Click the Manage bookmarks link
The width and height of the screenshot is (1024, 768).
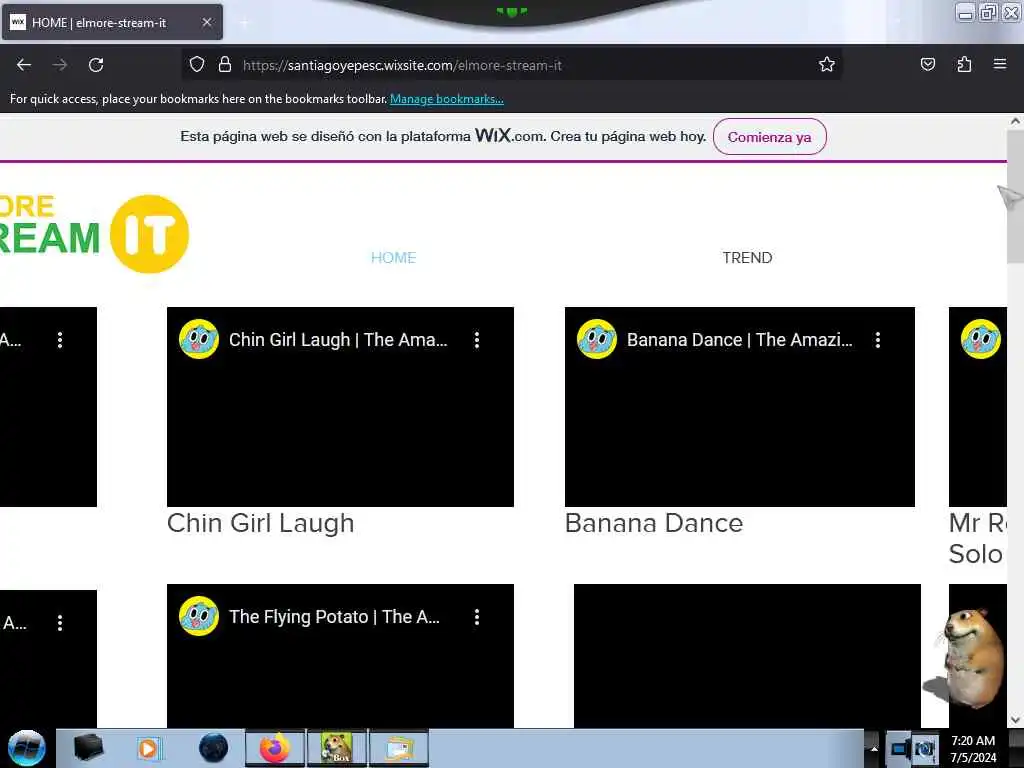tap(447, 99)
